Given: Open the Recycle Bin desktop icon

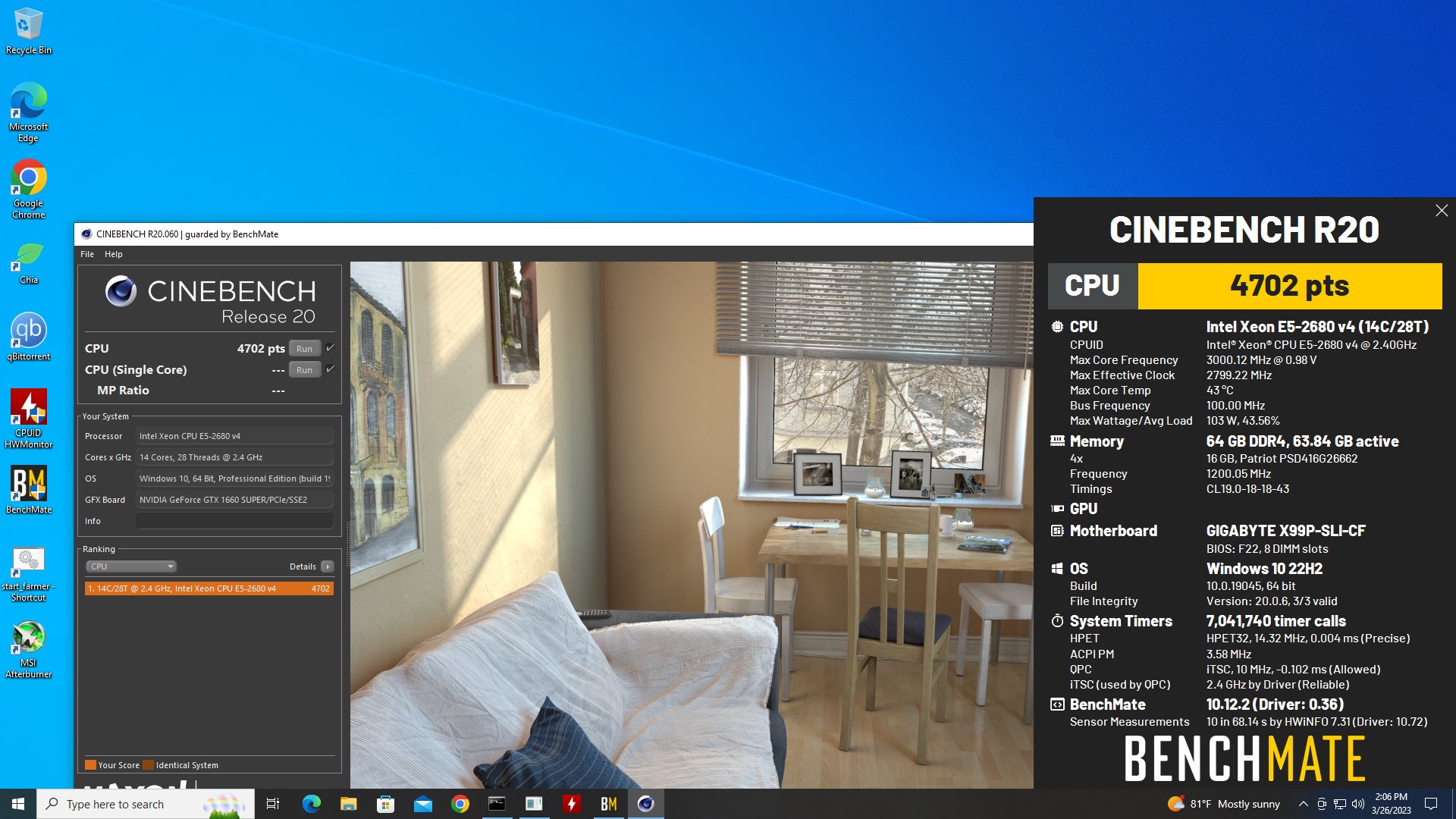Looking at the screenshot, I should click(x=28, y=30).
